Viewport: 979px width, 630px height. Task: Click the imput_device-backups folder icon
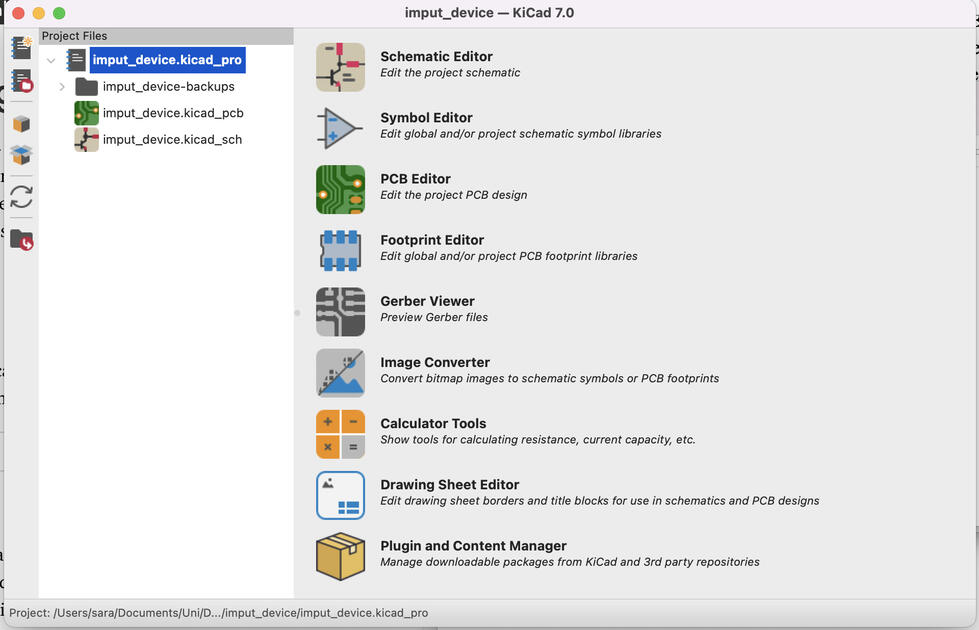tap(86, 87)
